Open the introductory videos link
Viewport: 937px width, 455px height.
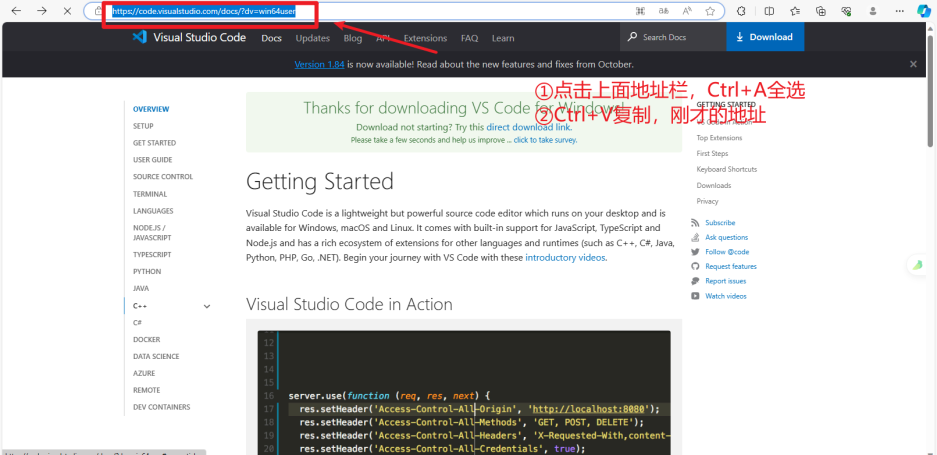pos(565,258)
